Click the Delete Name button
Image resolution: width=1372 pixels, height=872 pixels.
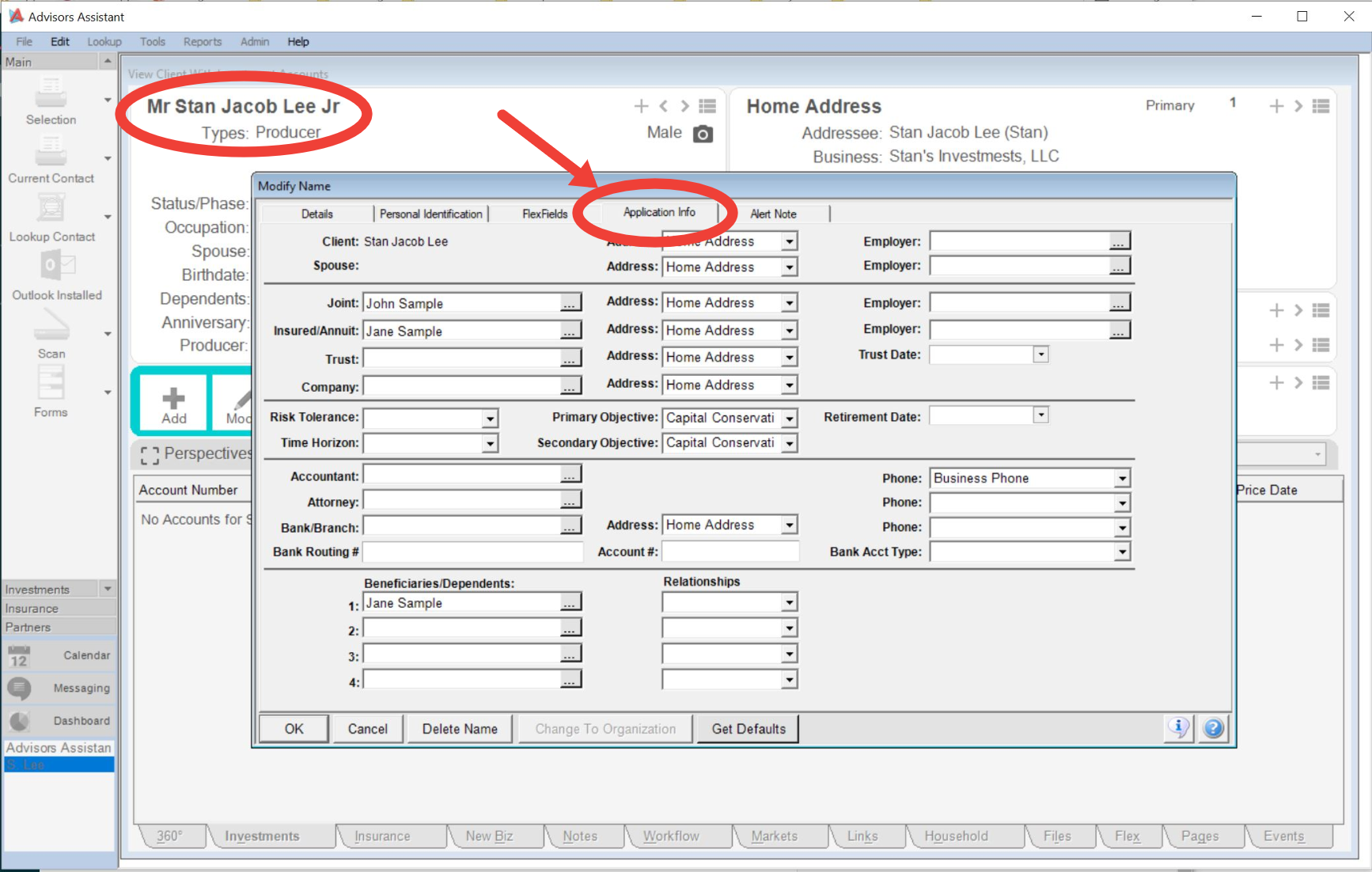[460, 729]
